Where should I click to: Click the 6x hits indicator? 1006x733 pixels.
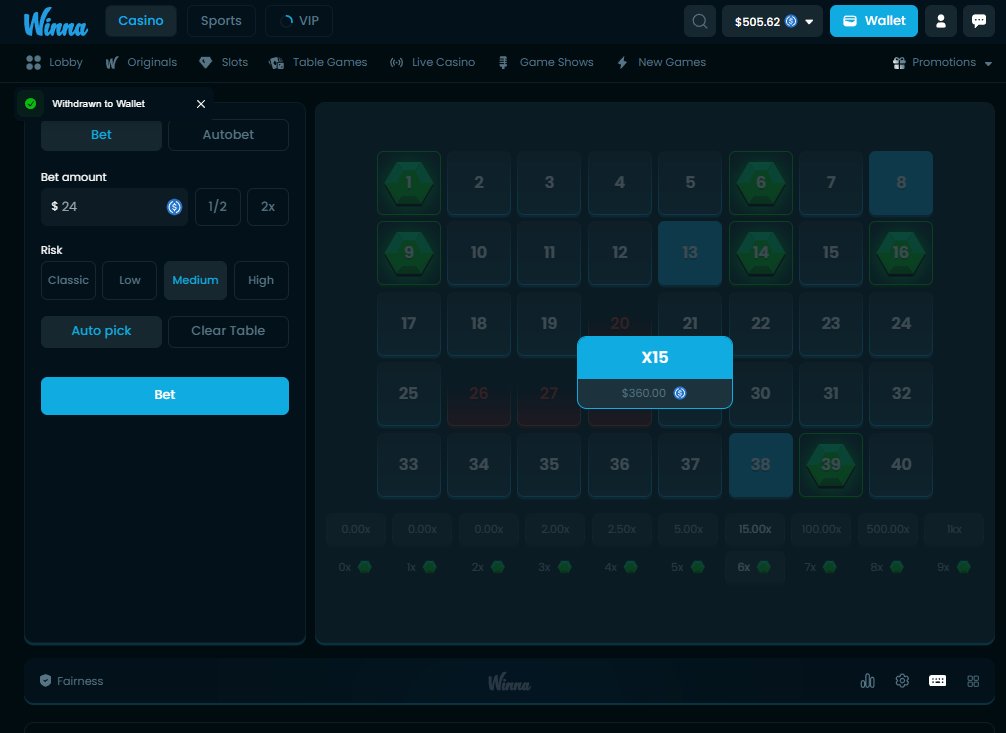pyautogui.click(x=754, y=567)
